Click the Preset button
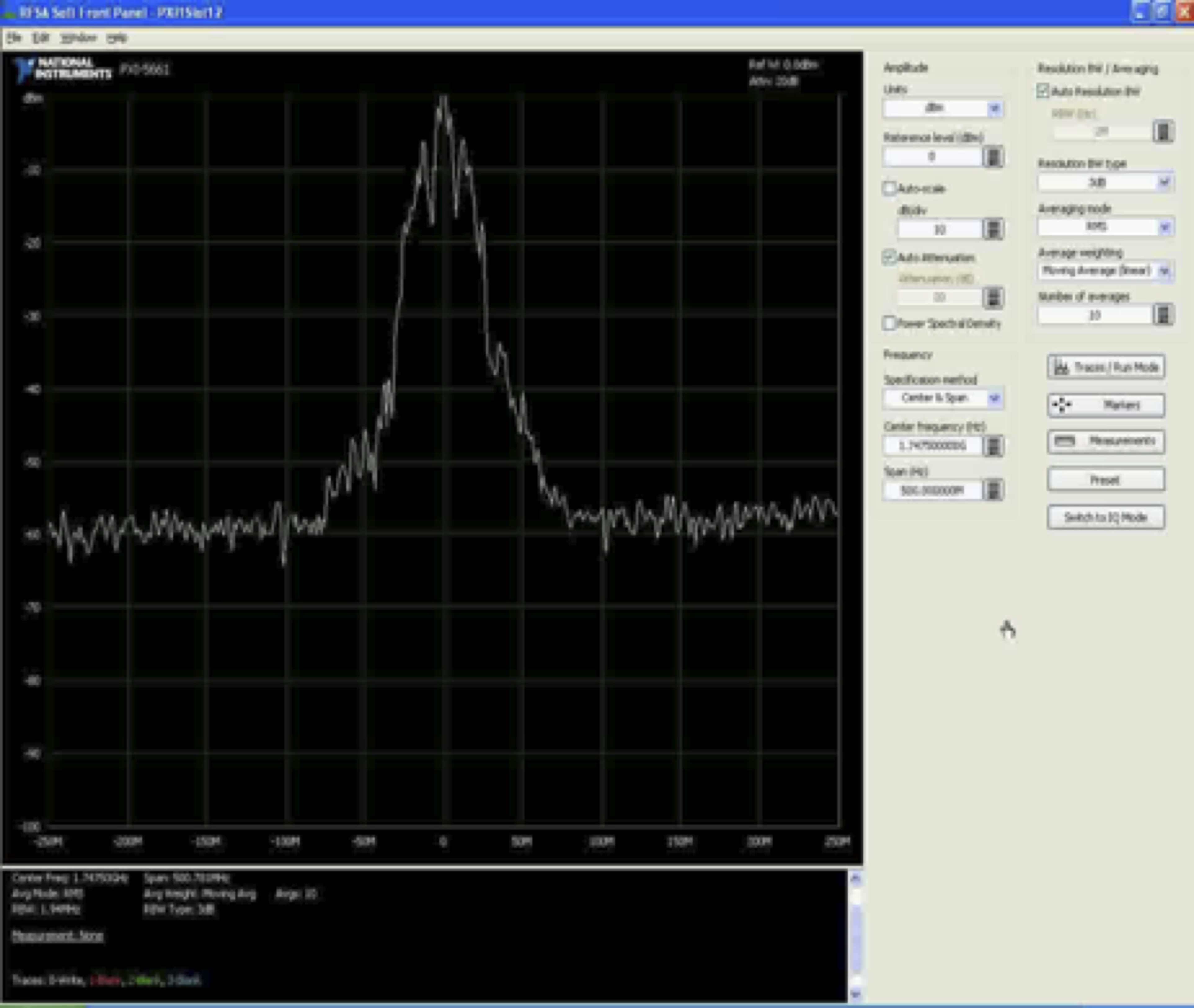This screenshot has width=1194, height=1008. click(1106, 479)
